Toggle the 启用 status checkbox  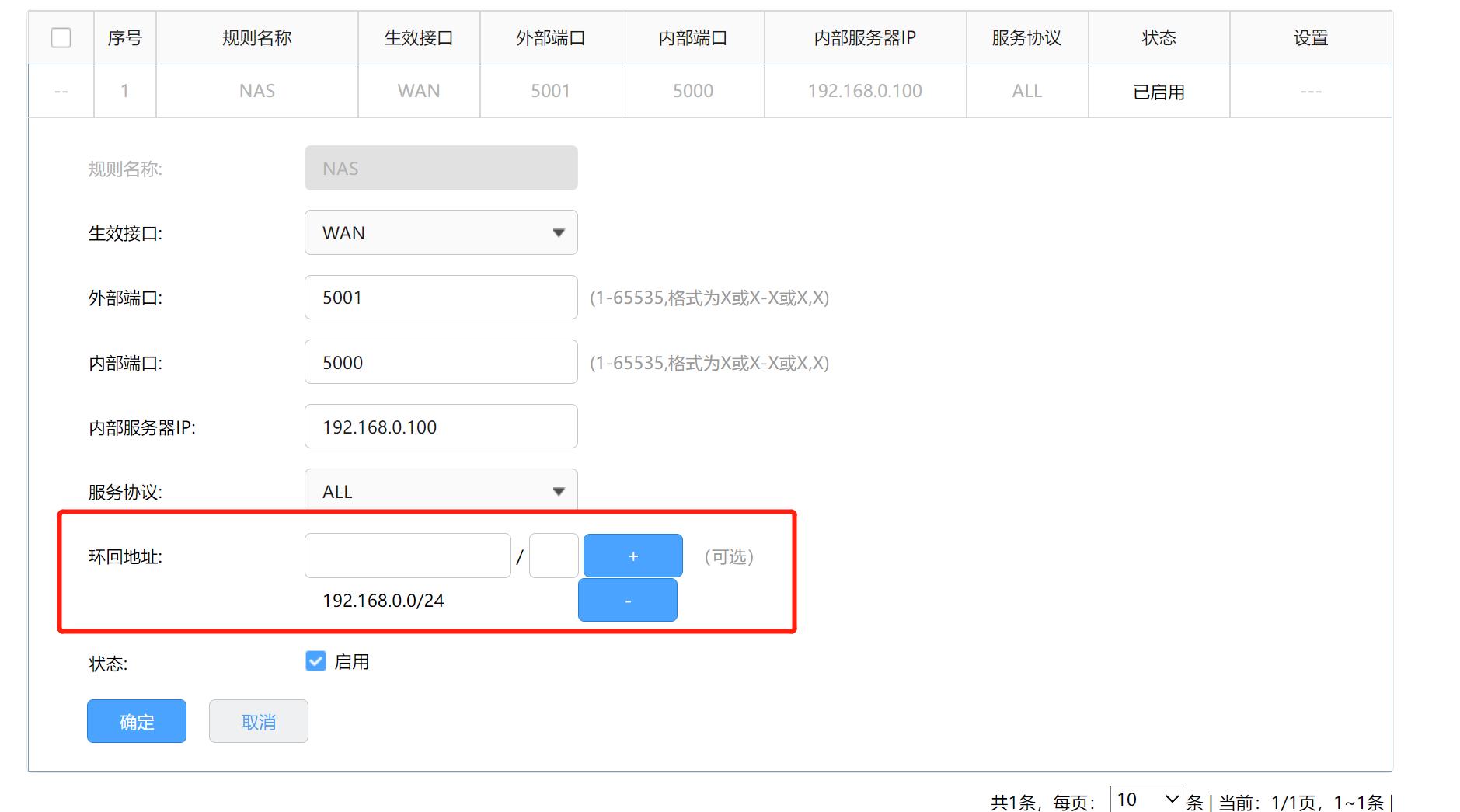(315, 661)
